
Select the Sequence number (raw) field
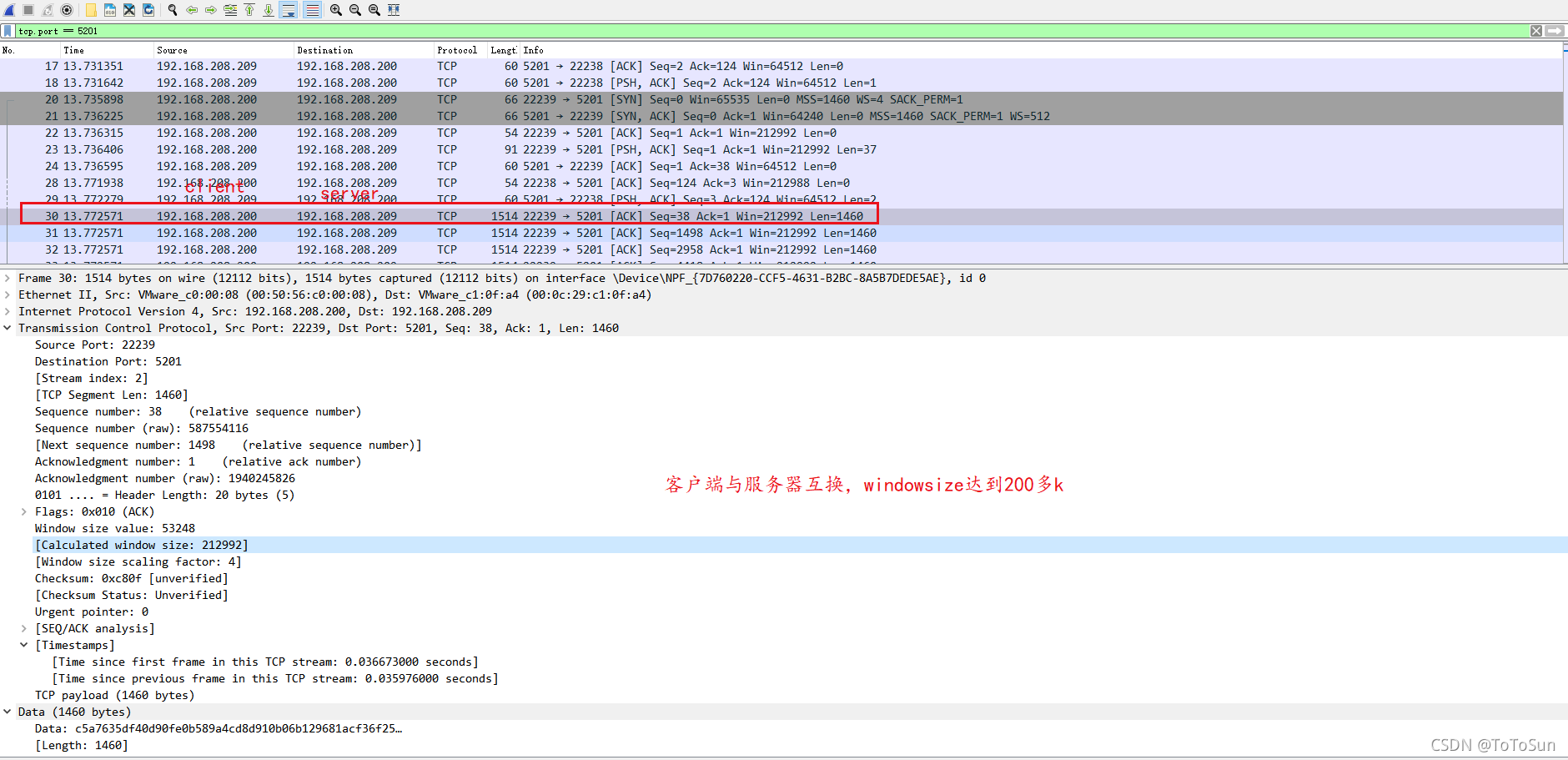pos(142,428)
